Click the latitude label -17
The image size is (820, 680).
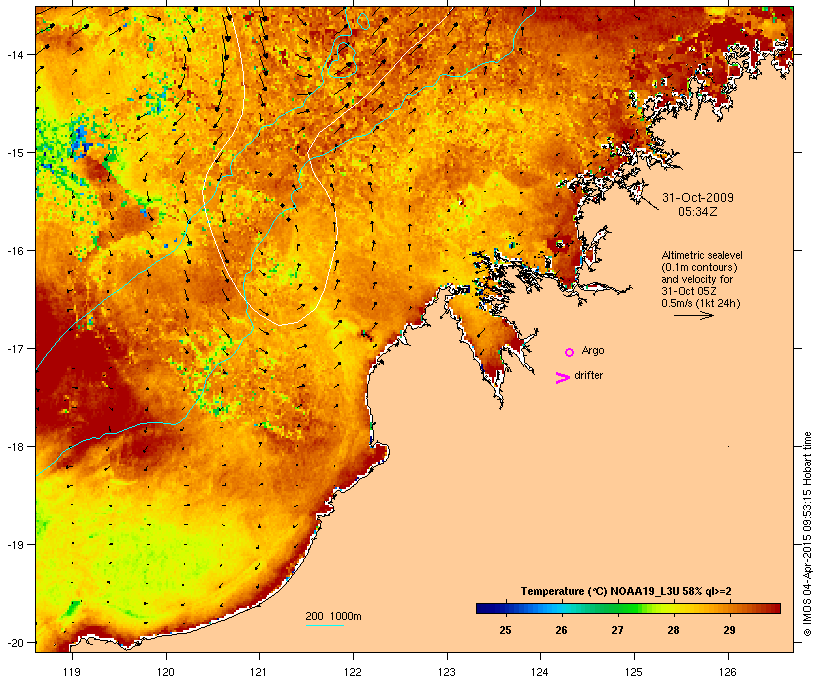click(15, 348)
